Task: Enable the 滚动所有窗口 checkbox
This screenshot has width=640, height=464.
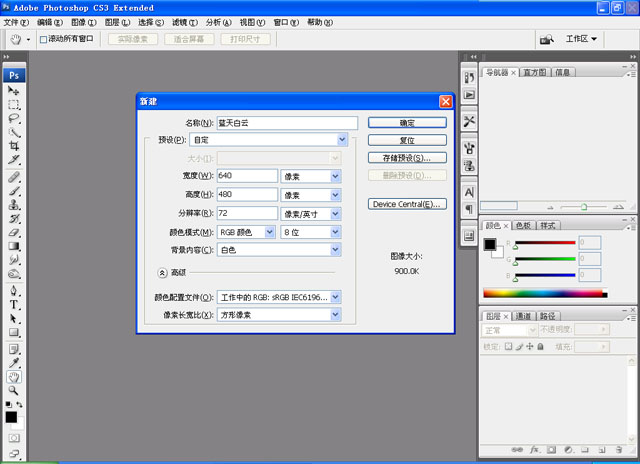Action: pos(43,39)
